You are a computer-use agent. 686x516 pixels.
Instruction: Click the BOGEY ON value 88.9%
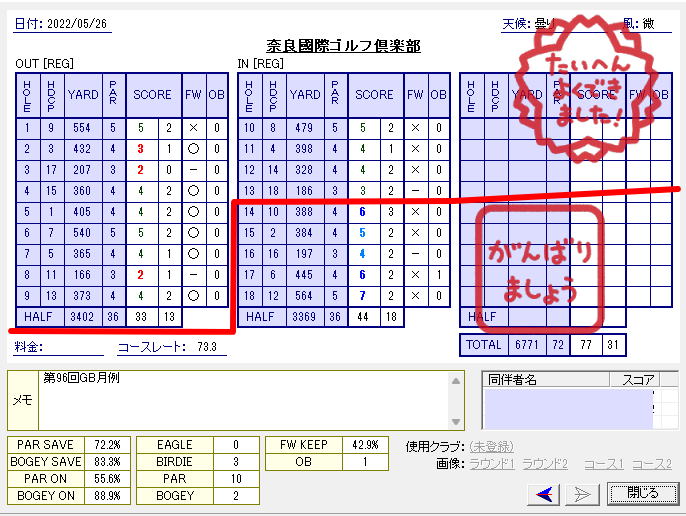(107, 496)
